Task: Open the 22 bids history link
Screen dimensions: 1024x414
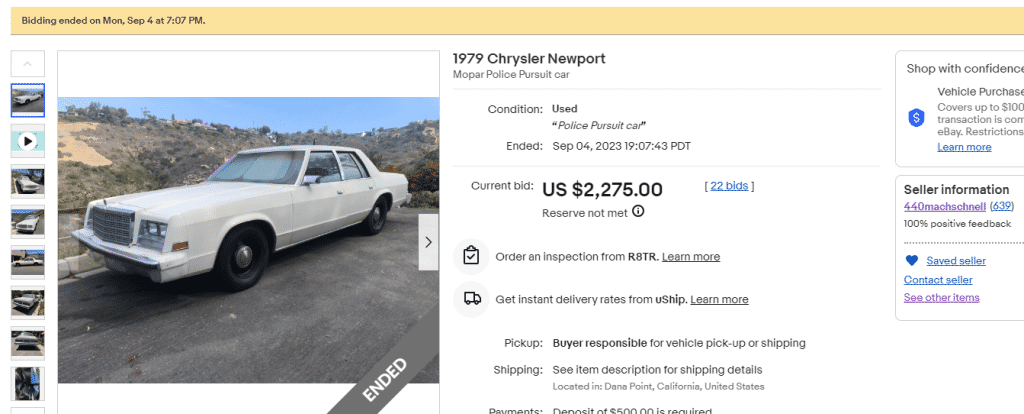Action: [729, 186]
